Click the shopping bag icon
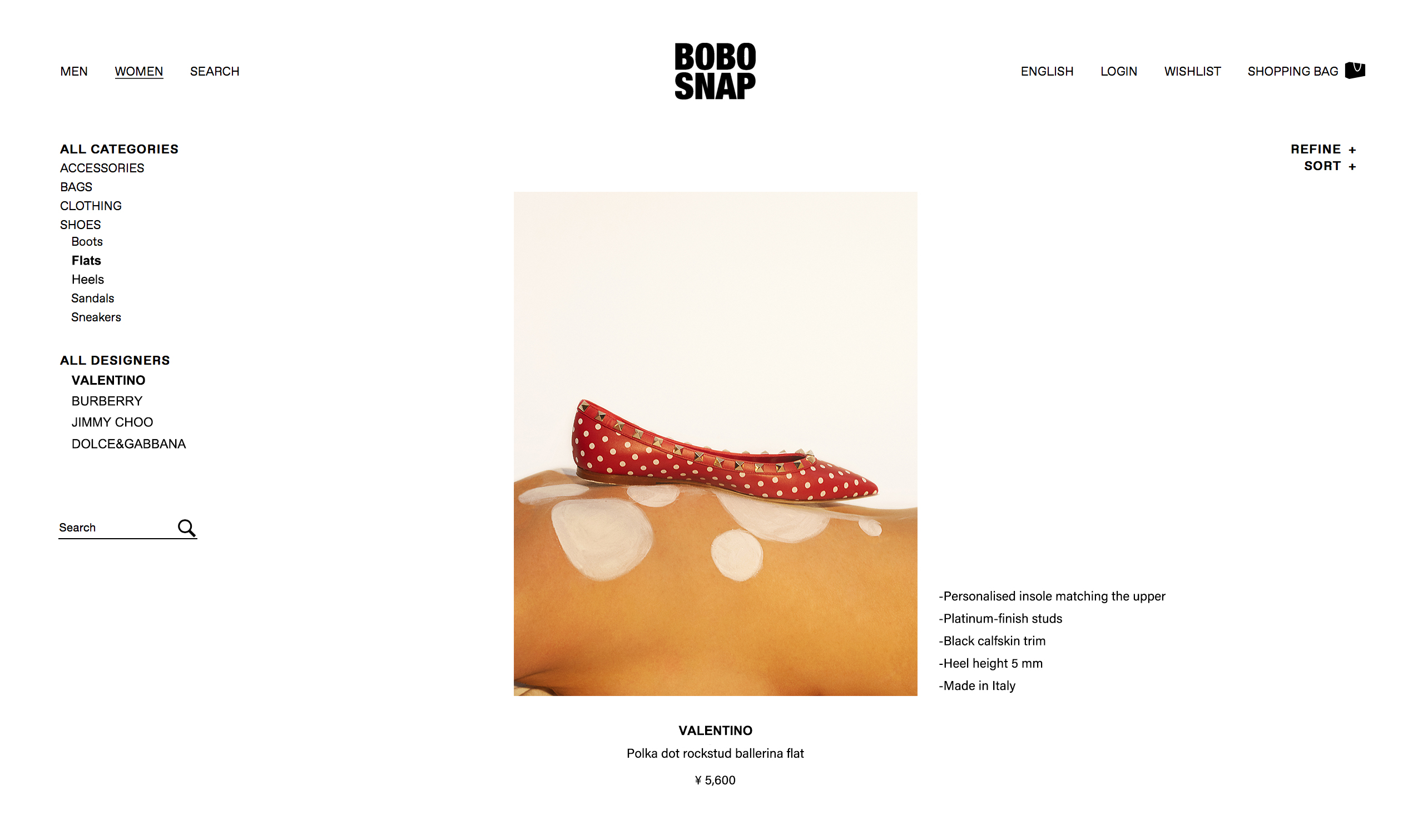 [1354, 70]
